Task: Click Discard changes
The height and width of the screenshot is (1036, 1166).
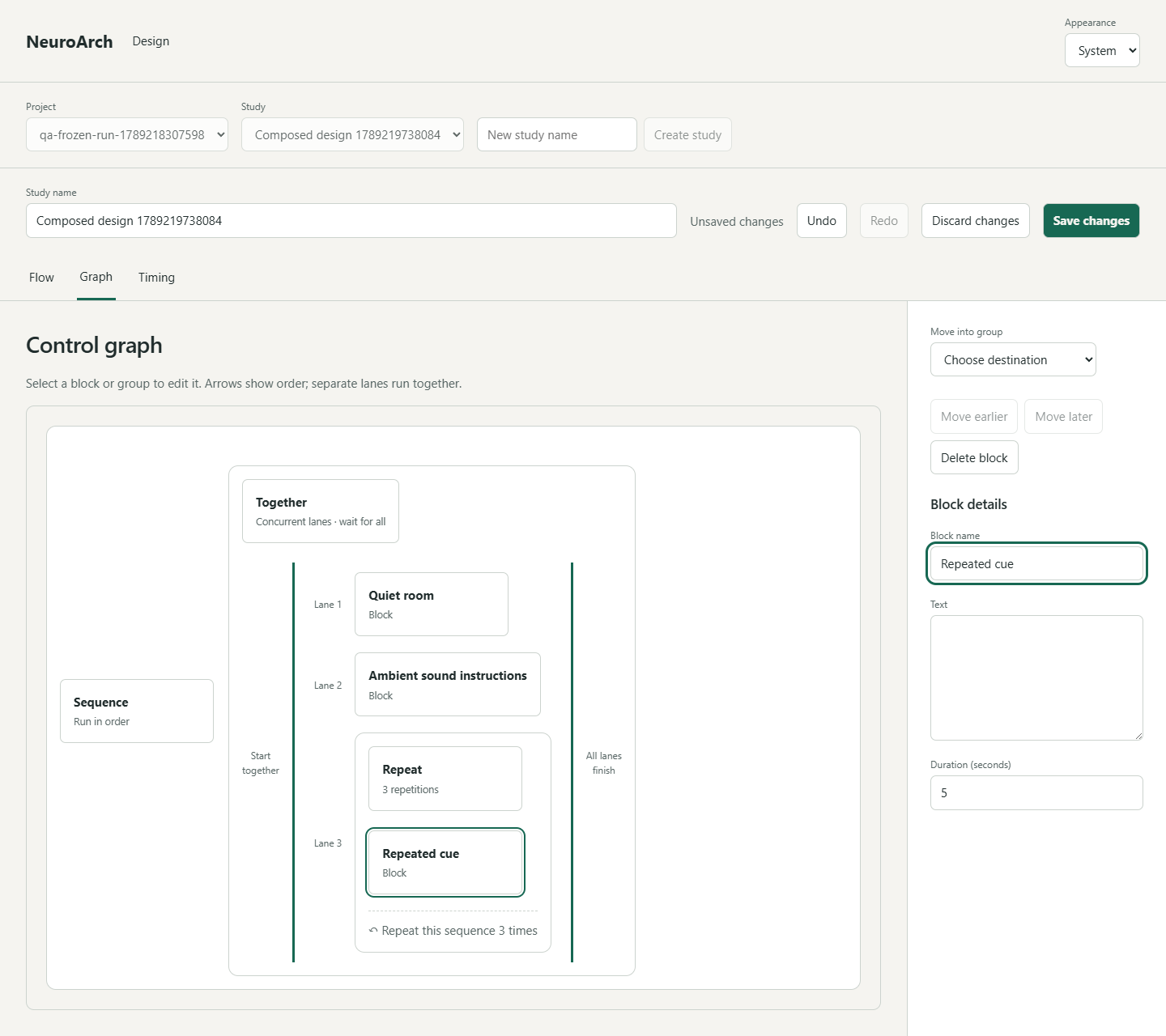Action: [975, 220]
